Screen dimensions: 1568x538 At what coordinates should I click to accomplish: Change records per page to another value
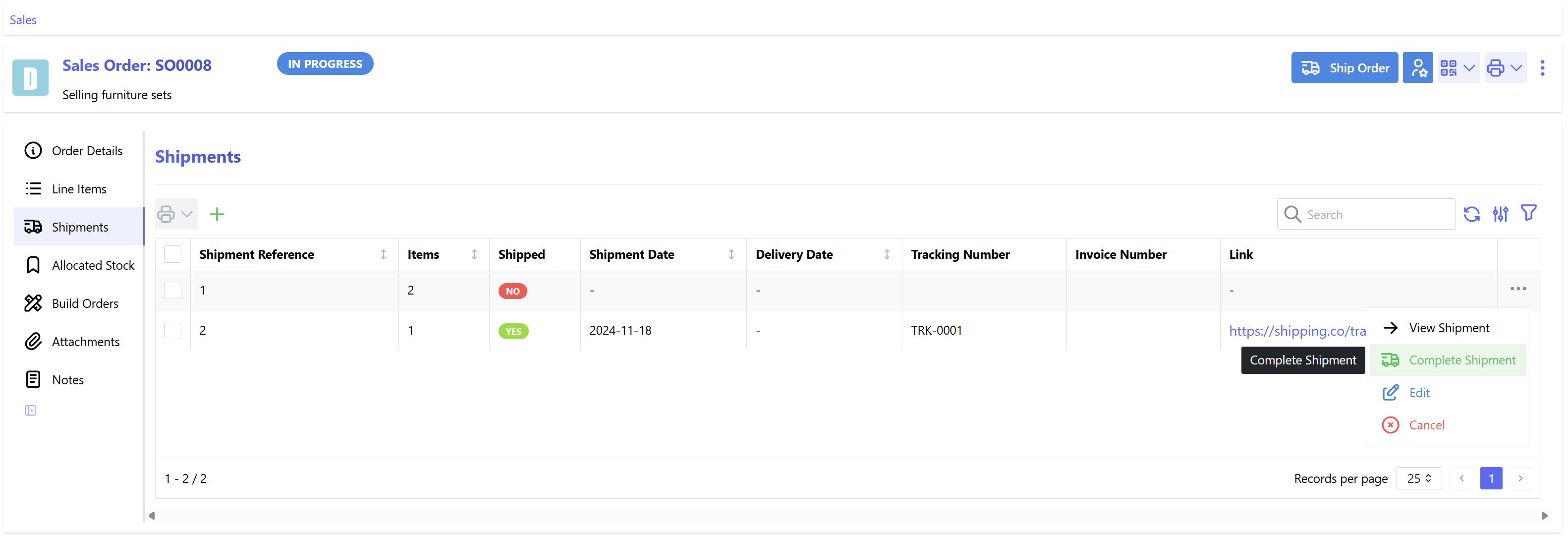click(1418, 478)
